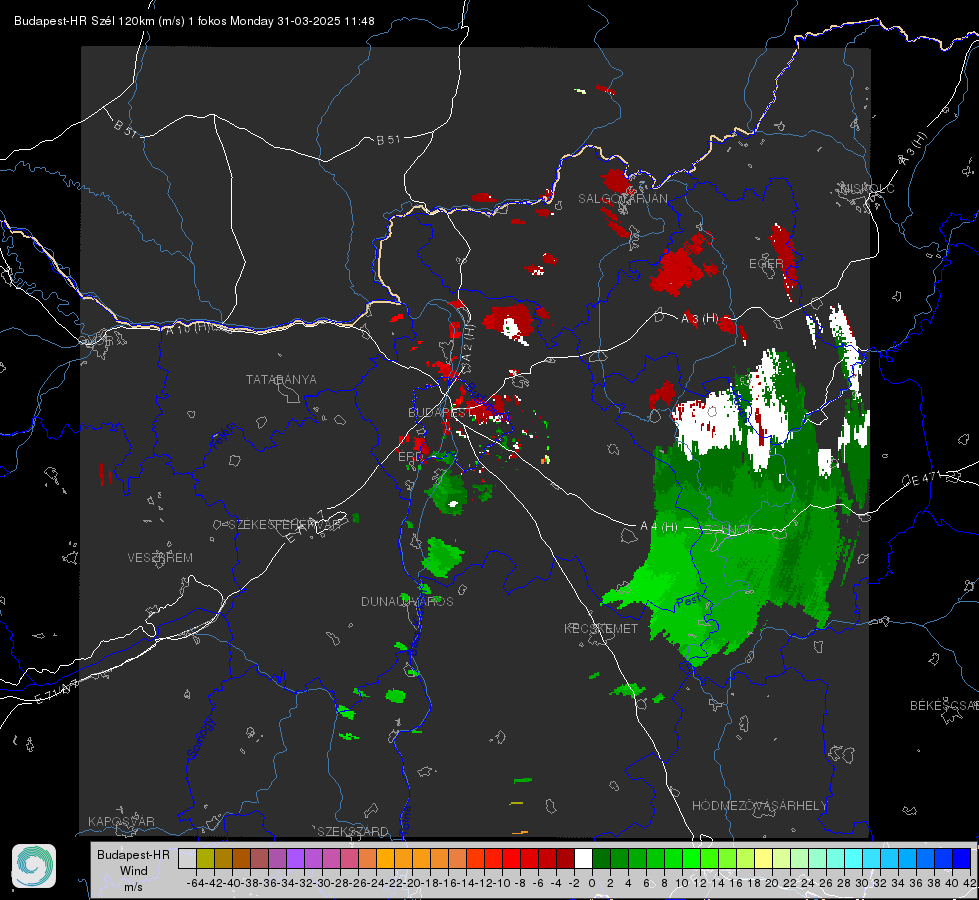
Task: Click the blue Somogy county label
Action: [201, 739]
